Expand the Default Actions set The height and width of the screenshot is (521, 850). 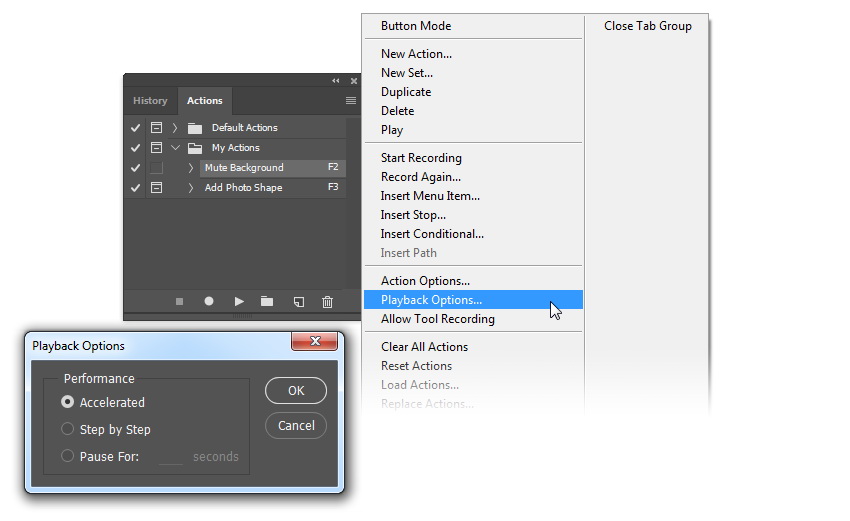point(175,128)
